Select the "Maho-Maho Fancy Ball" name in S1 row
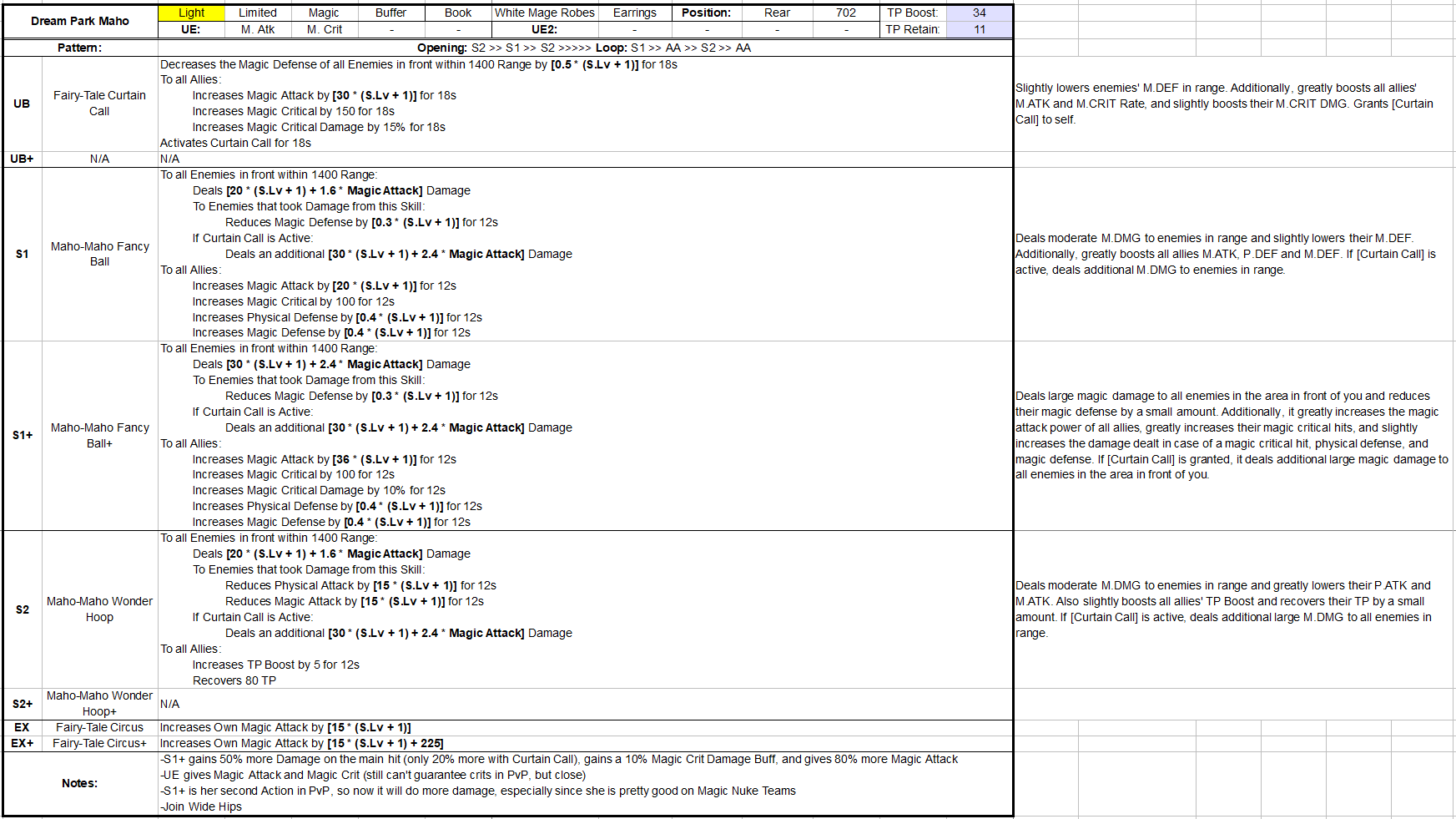Viewport: 1456px width, 819px height. 99,254
